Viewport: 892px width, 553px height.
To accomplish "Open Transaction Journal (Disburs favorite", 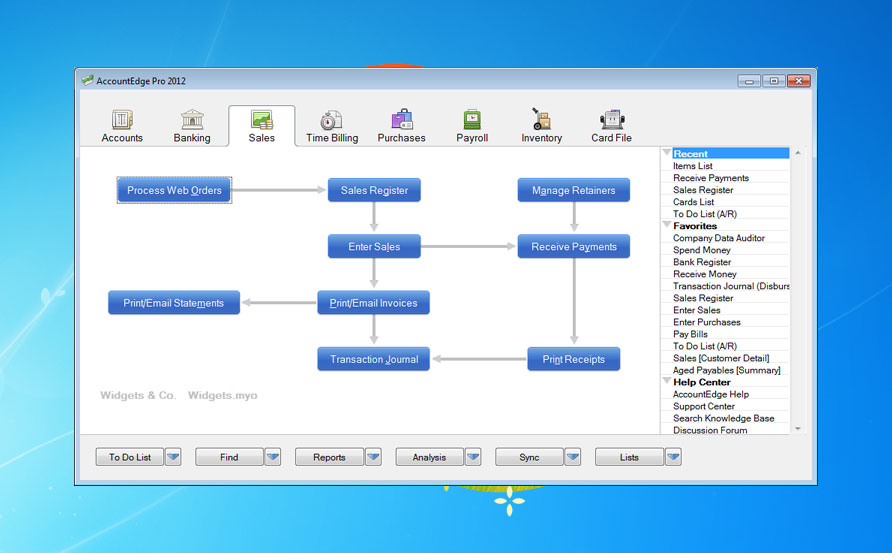I will (x=731, y=286).
